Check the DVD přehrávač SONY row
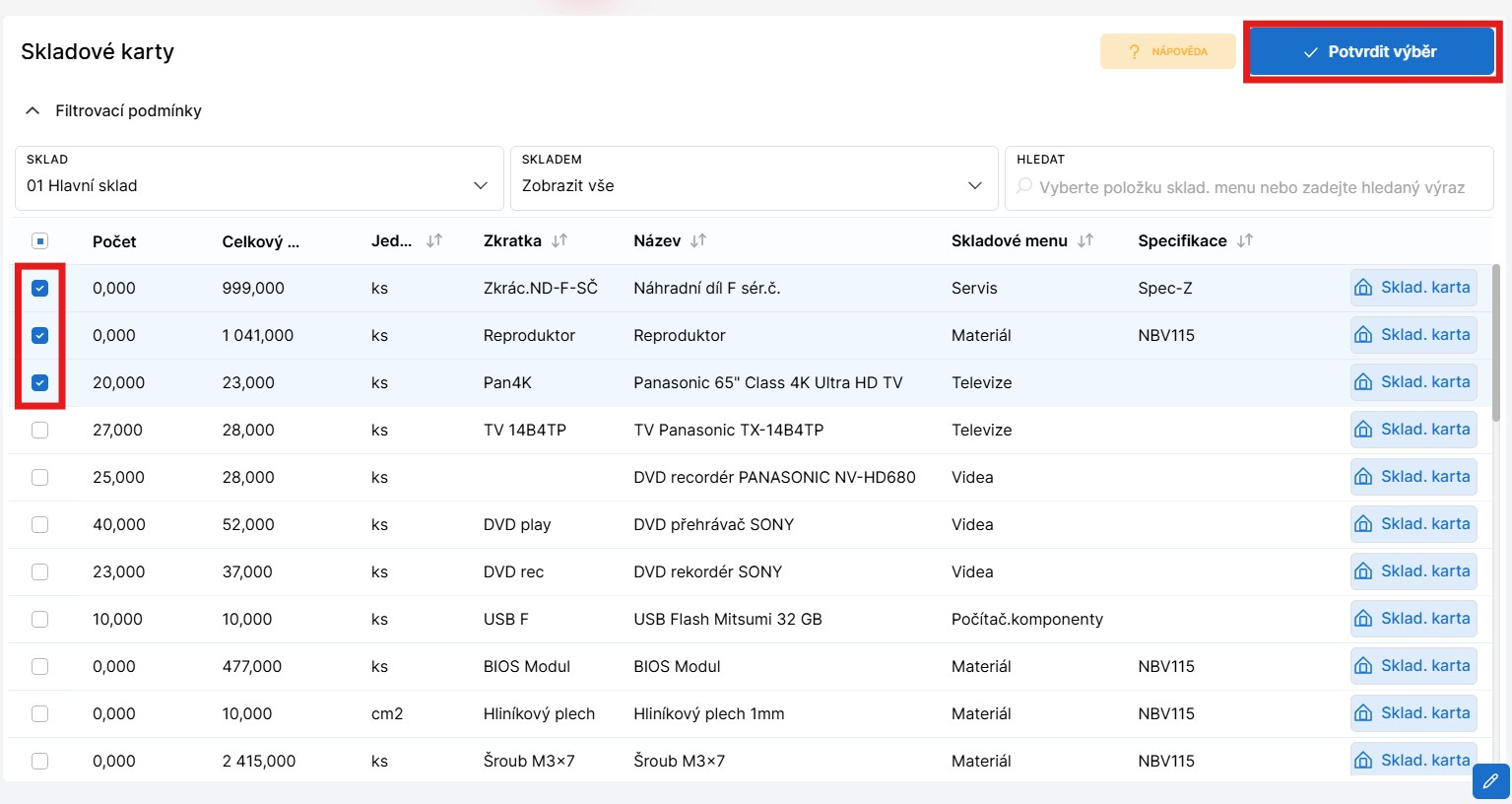 [40, 525]
